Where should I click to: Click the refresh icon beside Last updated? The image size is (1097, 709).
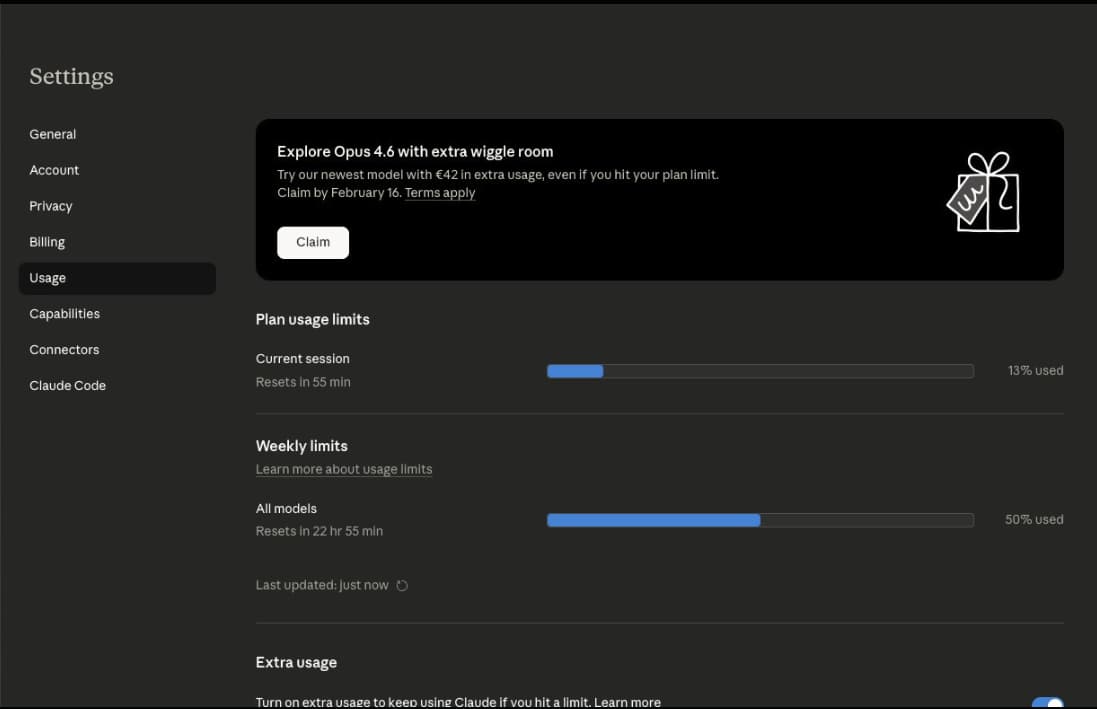[402, 585]
